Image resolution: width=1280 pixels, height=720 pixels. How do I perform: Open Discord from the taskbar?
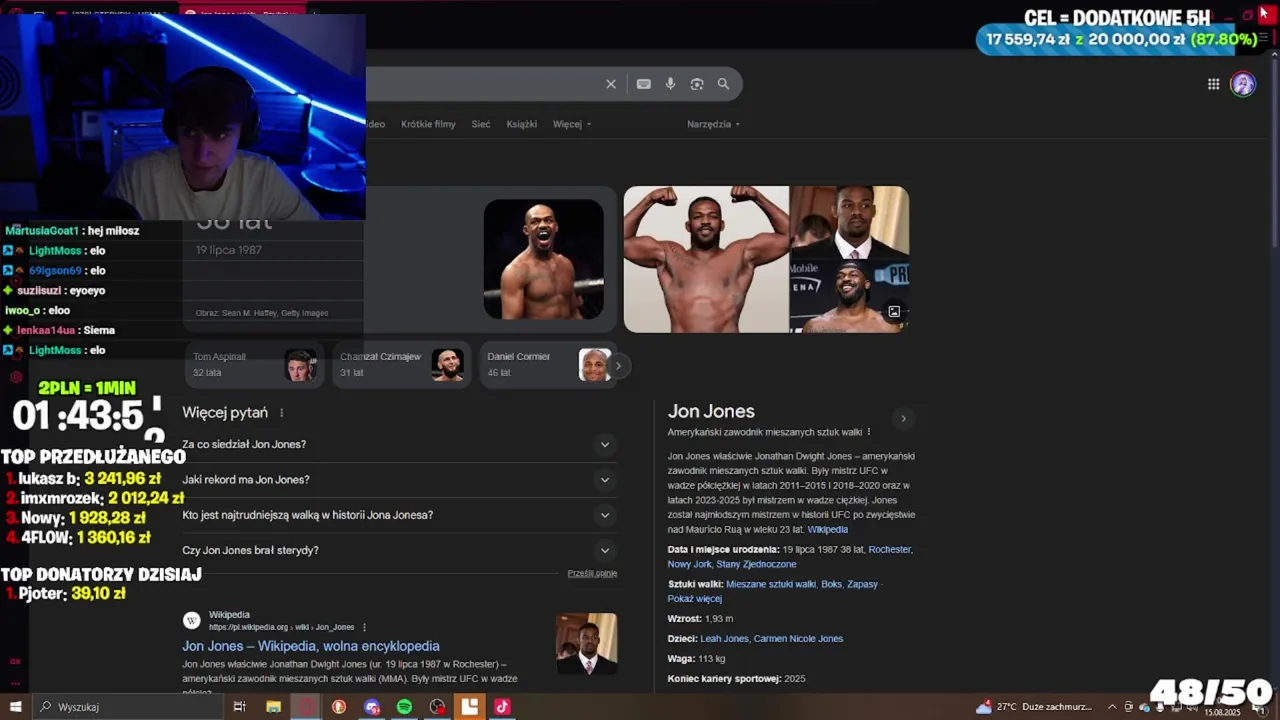coord(372,707)
